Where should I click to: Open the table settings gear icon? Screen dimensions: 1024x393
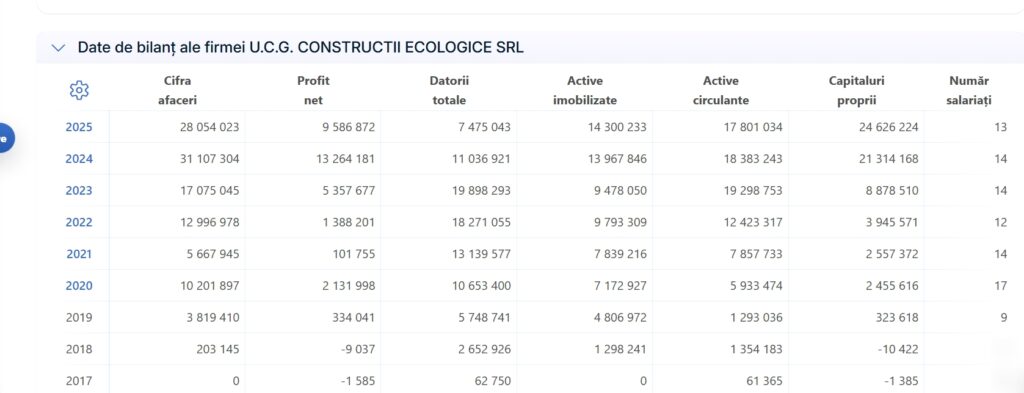coord(79,90)
